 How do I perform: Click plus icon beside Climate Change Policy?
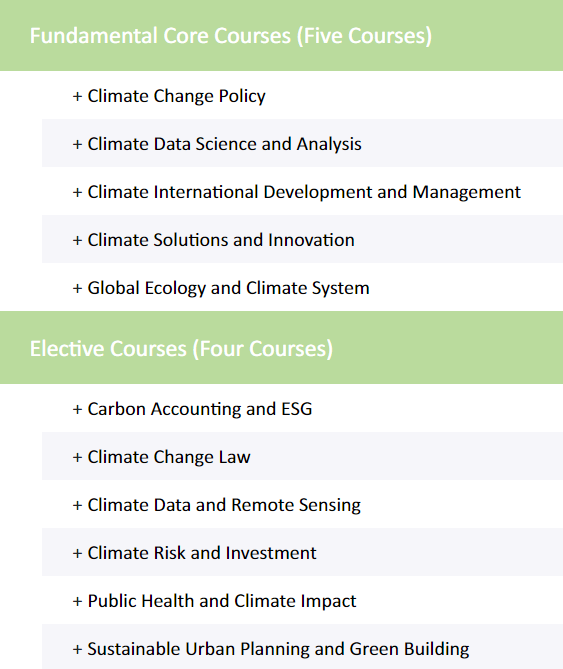(77, 96)
